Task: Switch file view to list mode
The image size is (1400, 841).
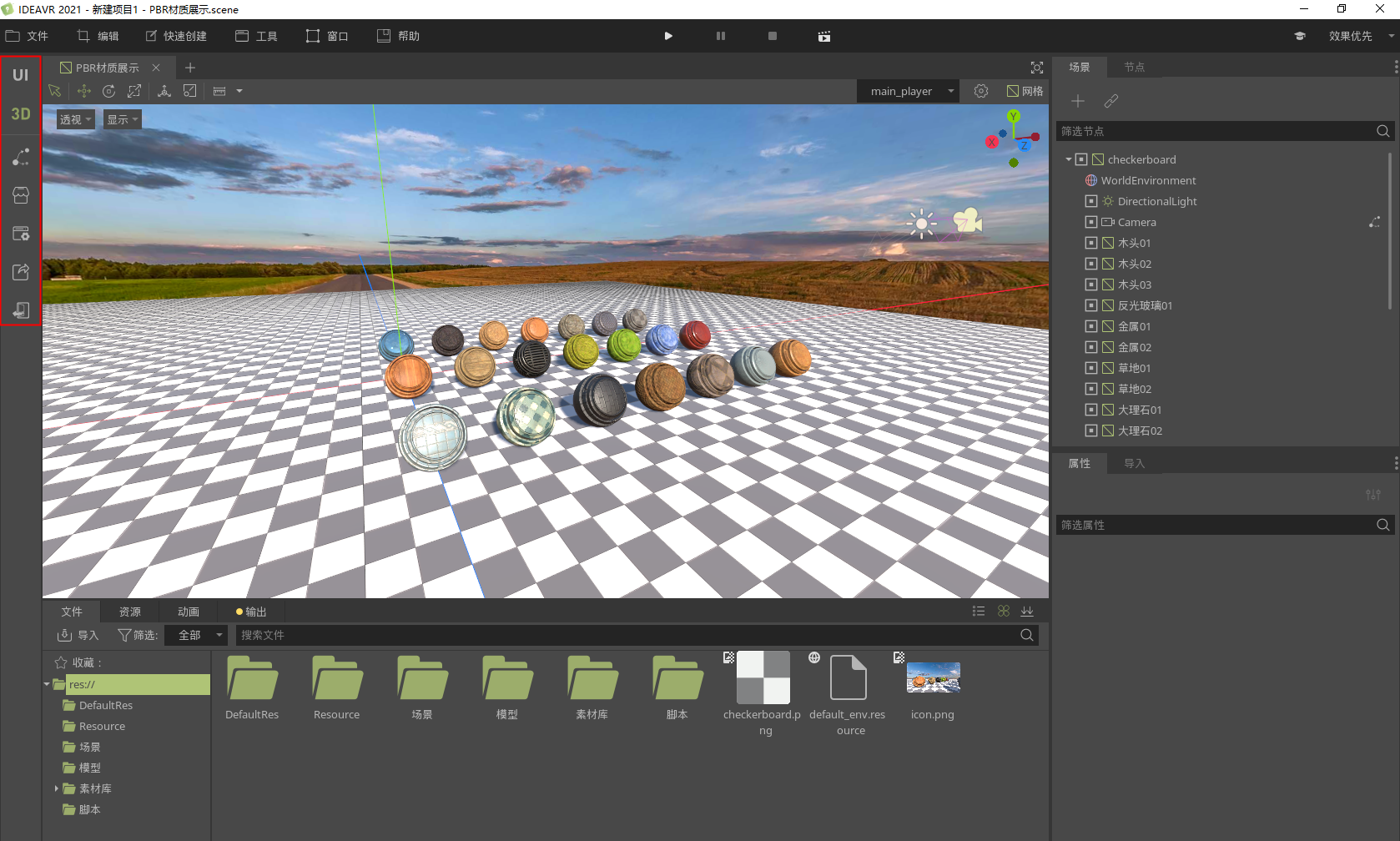Action: (x=979, y=612)
